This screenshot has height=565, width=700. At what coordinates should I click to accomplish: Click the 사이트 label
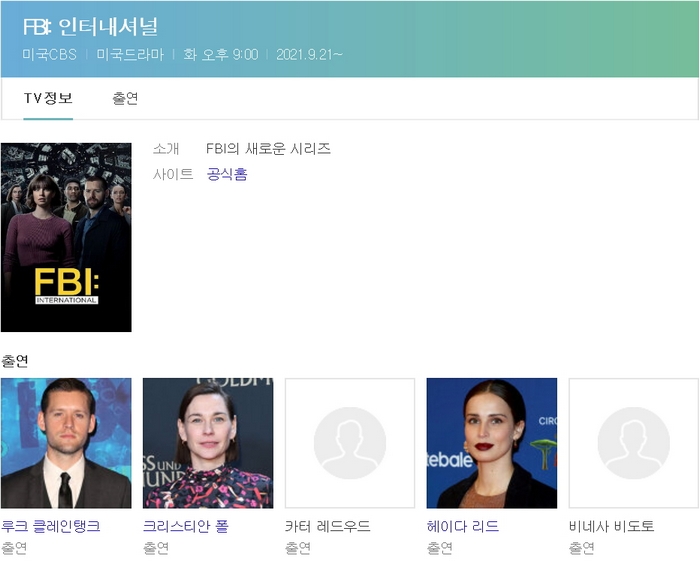coord(173,174)
